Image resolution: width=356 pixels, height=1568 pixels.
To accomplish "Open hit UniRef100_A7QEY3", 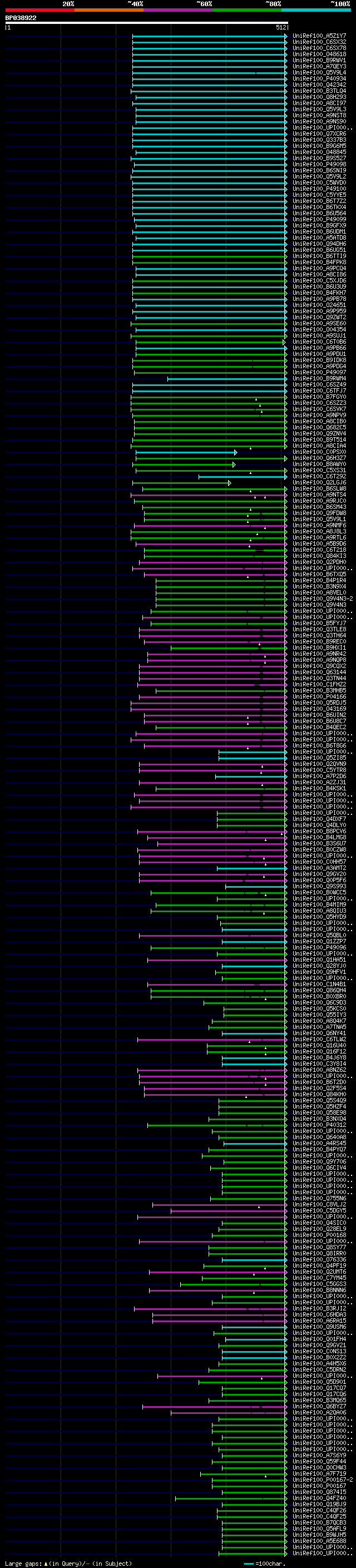I will pos(319,66).
